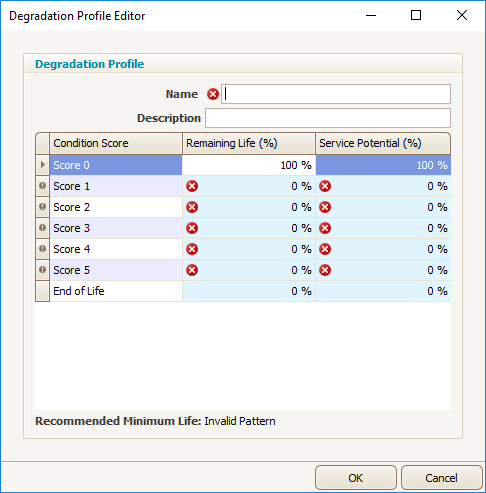Click the Service Potential (%) column header
The height and width of the screenshot is (493, 486).
(x=383, y=143)
